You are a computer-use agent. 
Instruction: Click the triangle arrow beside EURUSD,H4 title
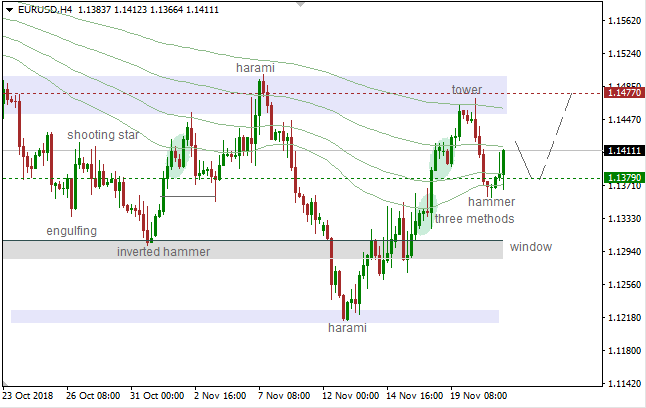click(x=9, y=9)
